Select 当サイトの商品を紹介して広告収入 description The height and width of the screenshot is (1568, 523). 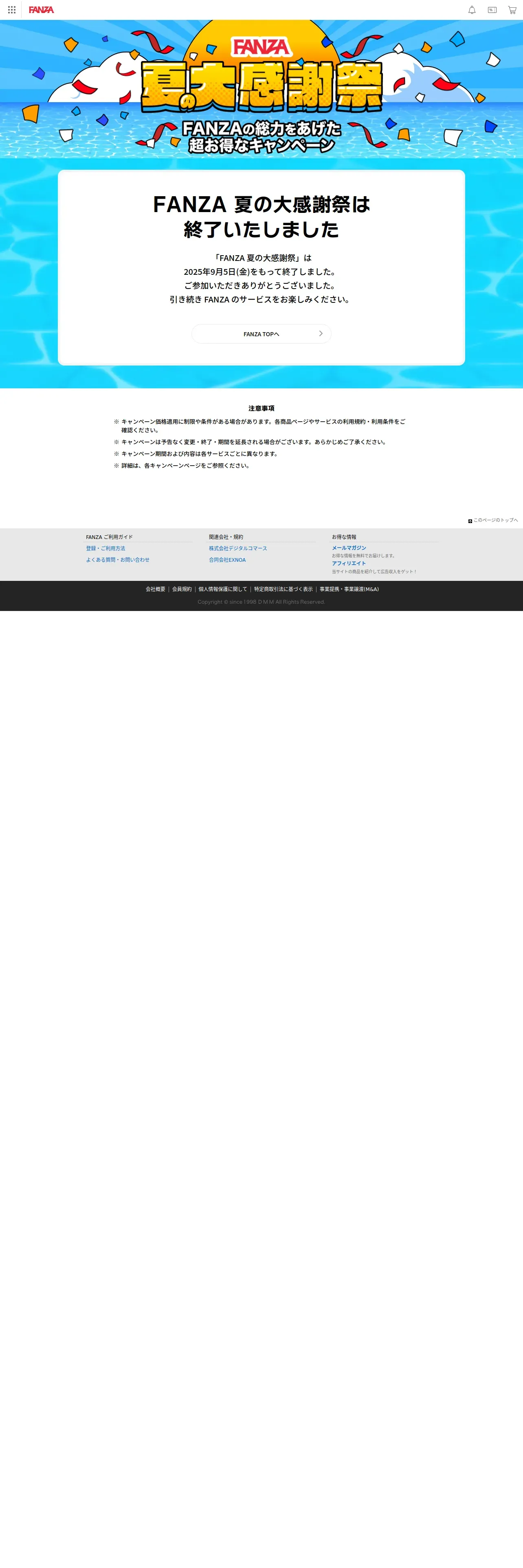tap(374, 572)
